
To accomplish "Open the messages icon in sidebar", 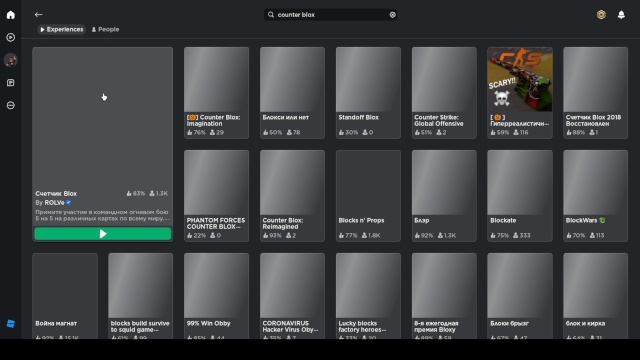I will (x=11, y=83).
